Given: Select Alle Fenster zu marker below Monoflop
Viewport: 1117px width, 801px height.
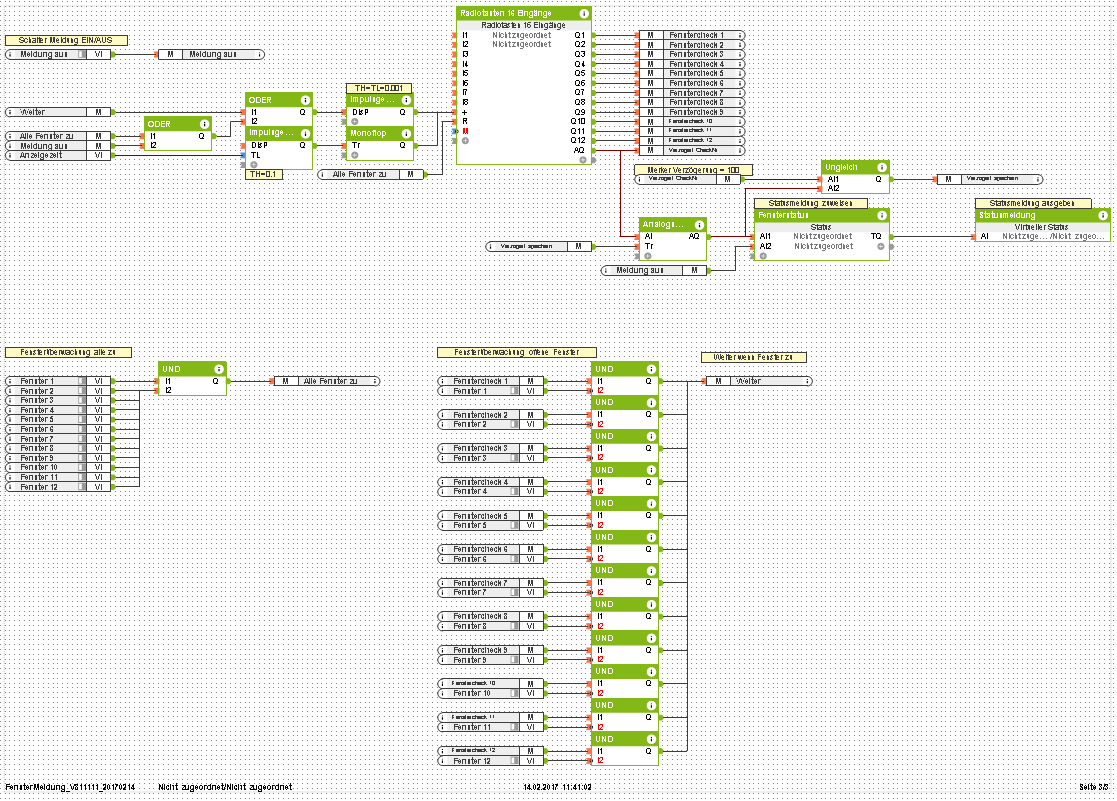Looking at the screenshot, I should pyautogui.click(x=370, y=174).
